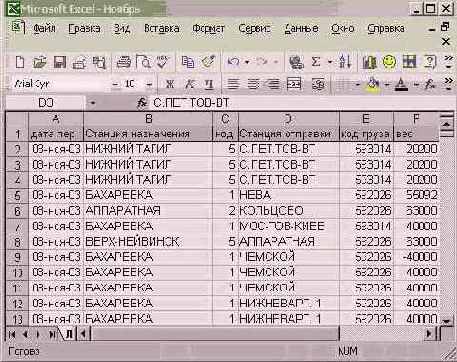
Task: Select the cell containing НЕВА
Action: click(x=289, y=195)
